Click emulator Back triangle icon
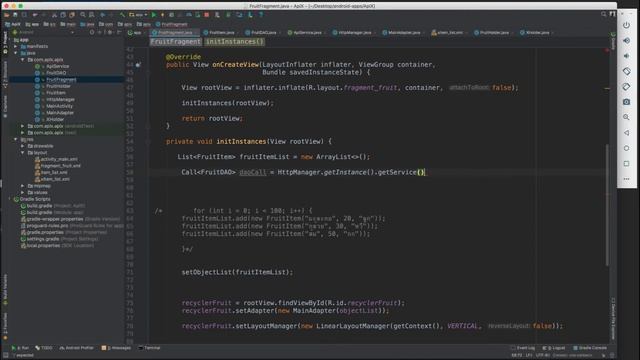This screenshot has width=640, height=360. 626,133
